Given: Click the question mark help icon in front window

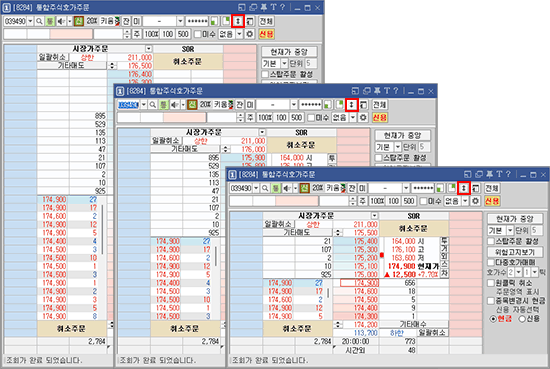Looking at the screenshot, I should click(x=508, y=174).
